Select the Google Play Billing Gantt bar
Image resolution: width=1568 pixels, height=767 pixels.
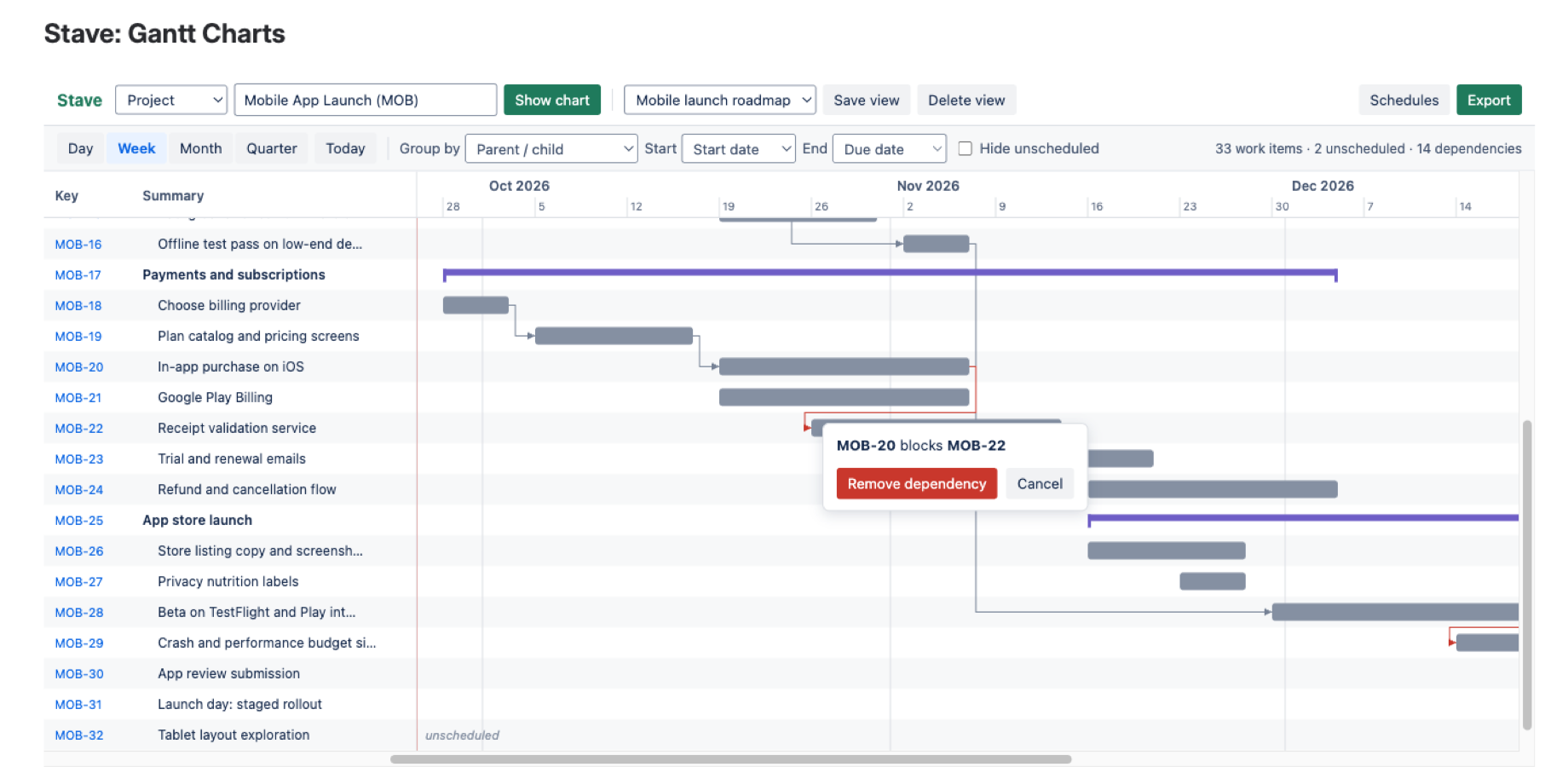coord(844,397)
